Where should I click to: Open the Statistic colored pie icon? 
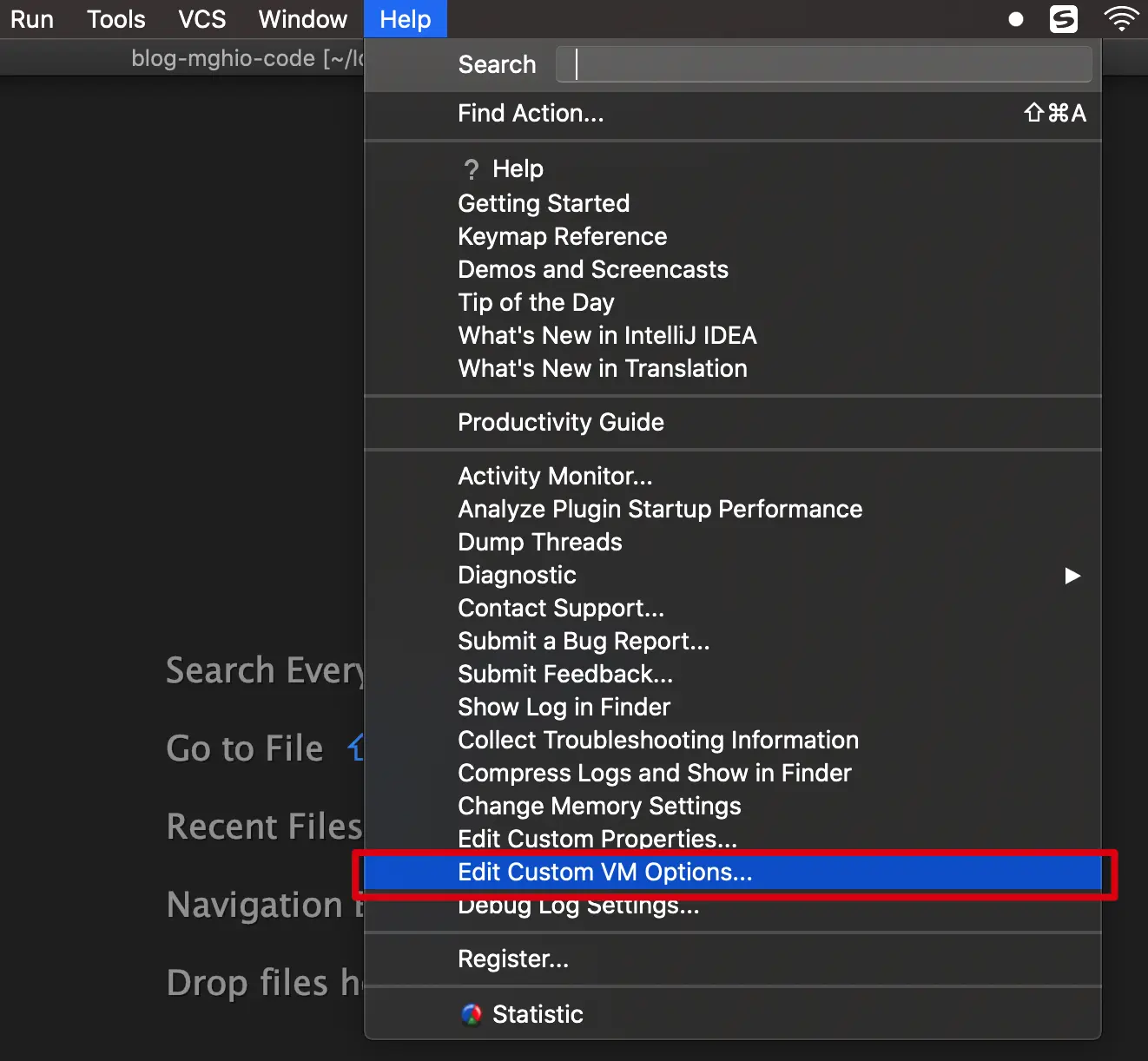[472, 1013]
